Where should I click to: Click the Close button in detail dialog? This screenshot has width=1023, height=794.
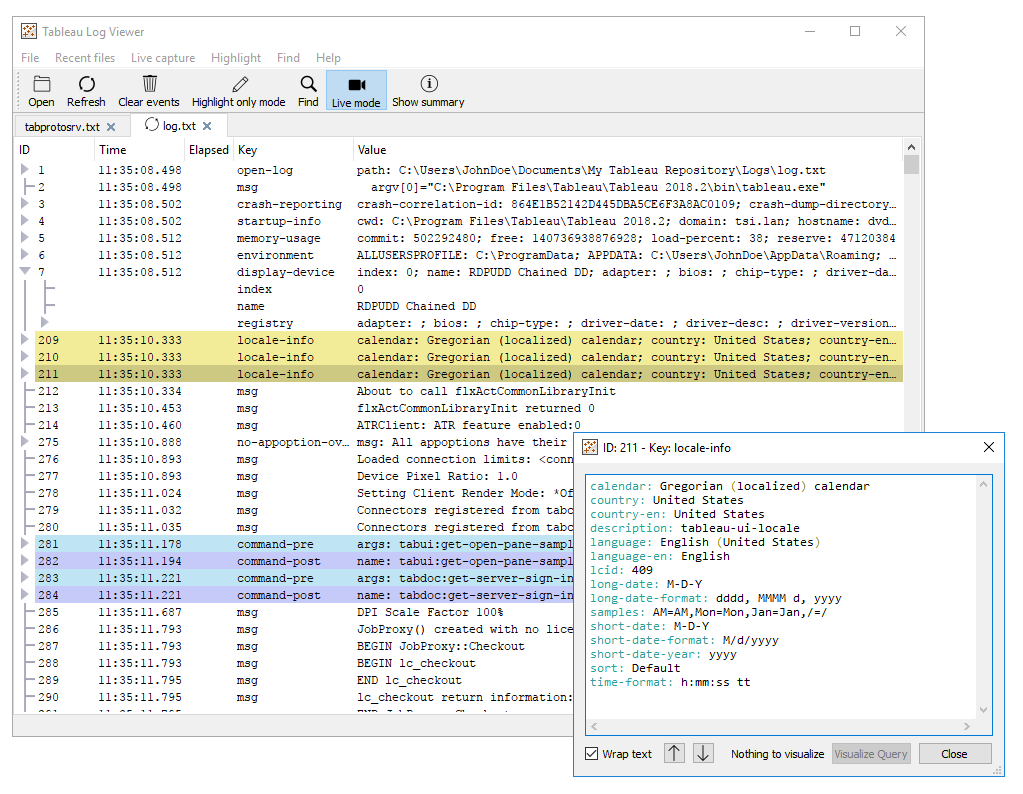(954, 754)
